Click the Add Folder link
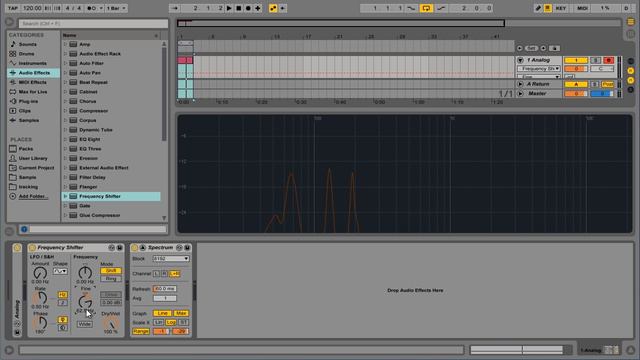 [x=33, y=196]
